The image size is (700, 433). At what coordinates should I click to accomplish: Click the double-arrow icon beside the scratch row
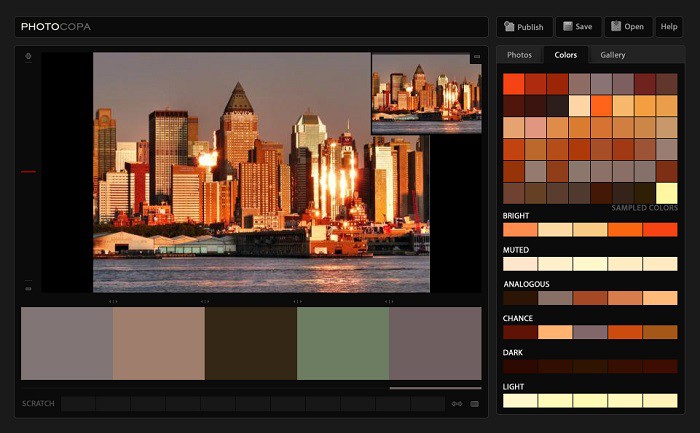(x=457, y=404)
